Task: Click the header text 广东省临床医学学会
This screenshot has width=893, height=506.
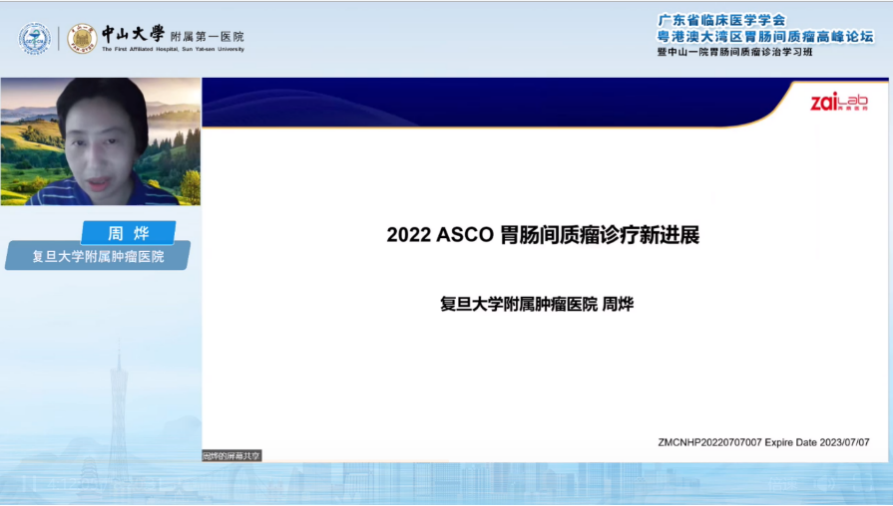Action: click(722, 20)
